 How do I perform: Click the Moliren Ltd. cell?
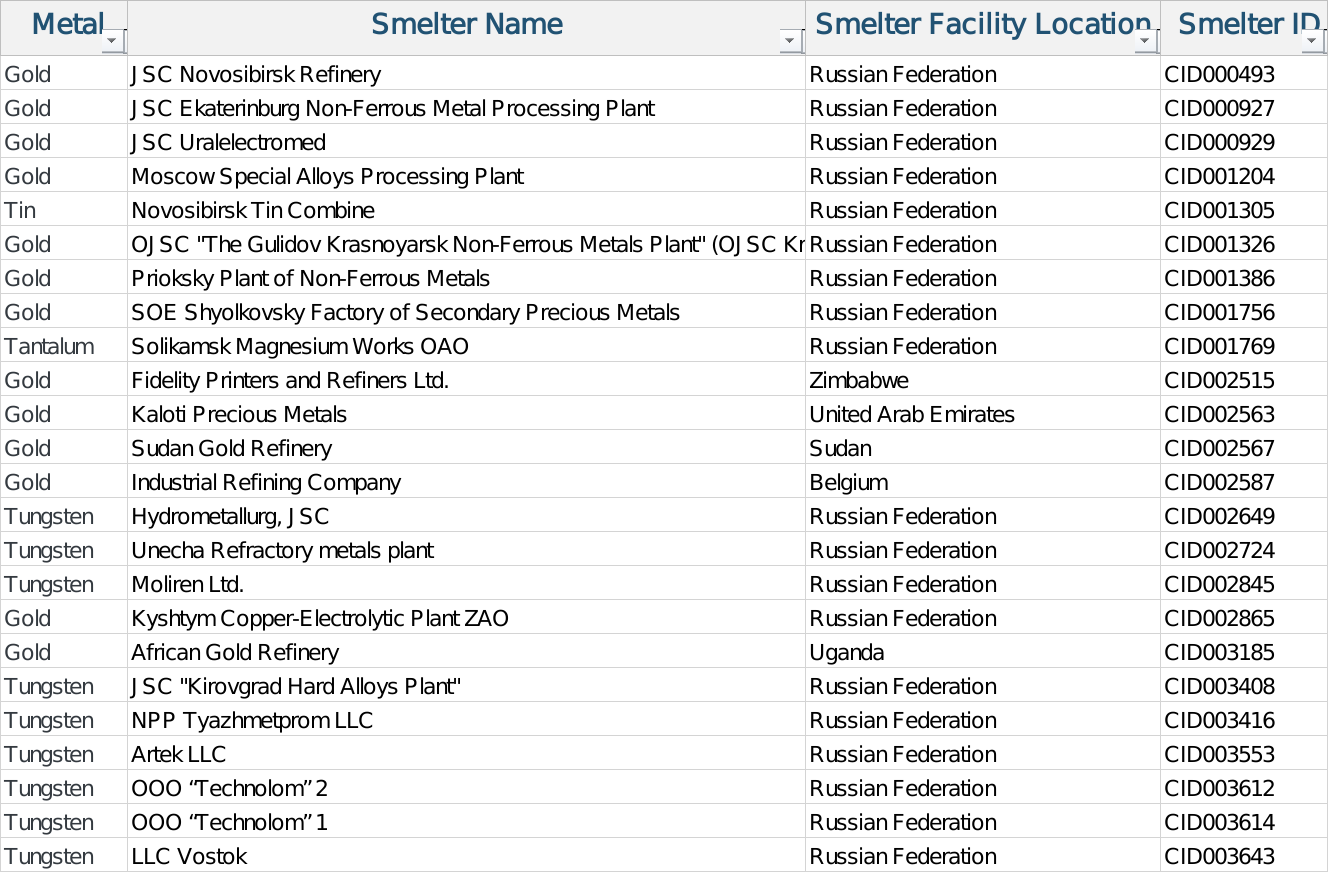coord(188,585)
